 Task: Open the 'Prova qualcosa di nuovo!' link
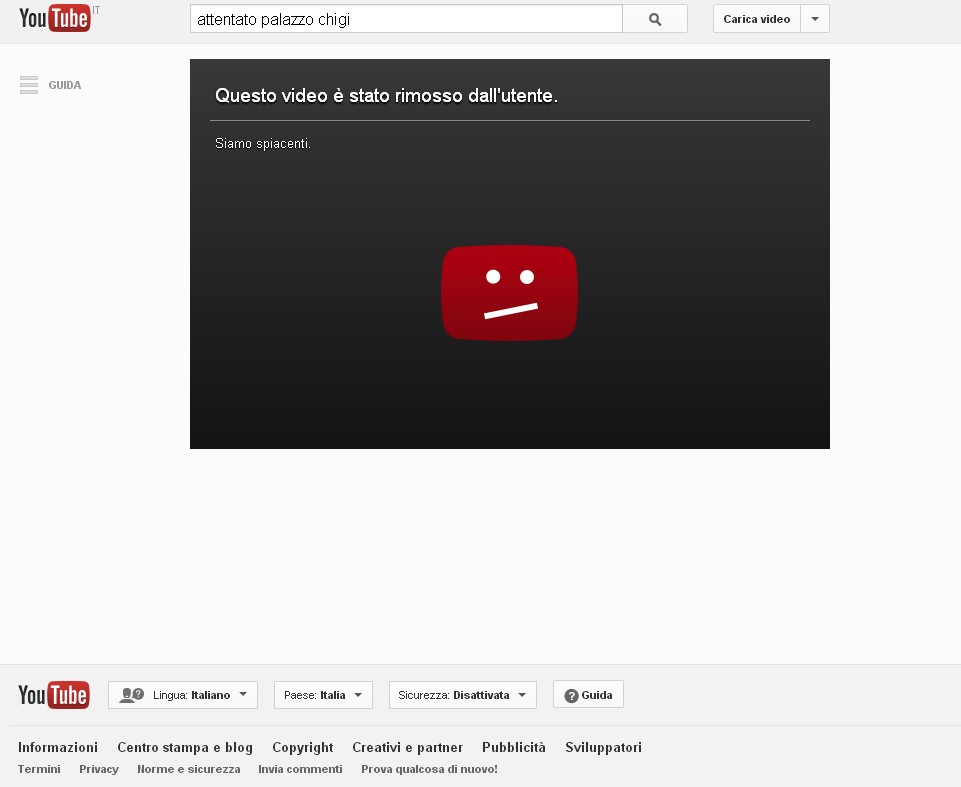[429, 769]
